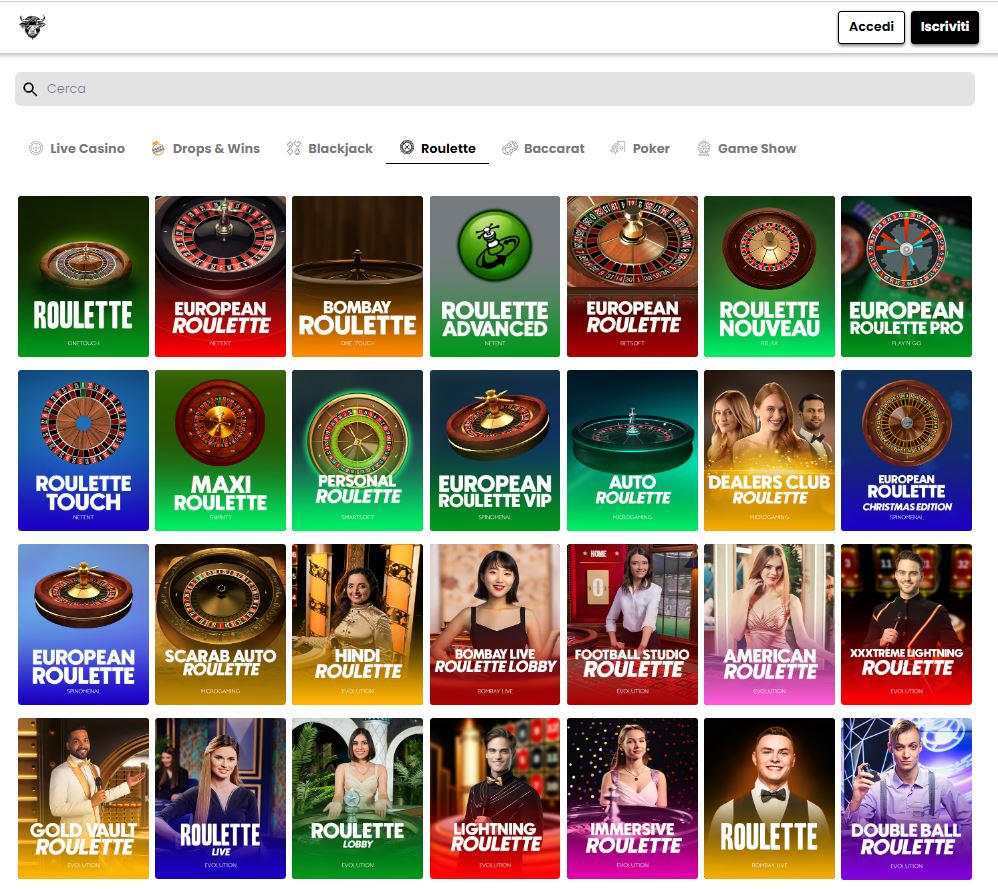Click the magnifying glass search icon

(30, 89)
